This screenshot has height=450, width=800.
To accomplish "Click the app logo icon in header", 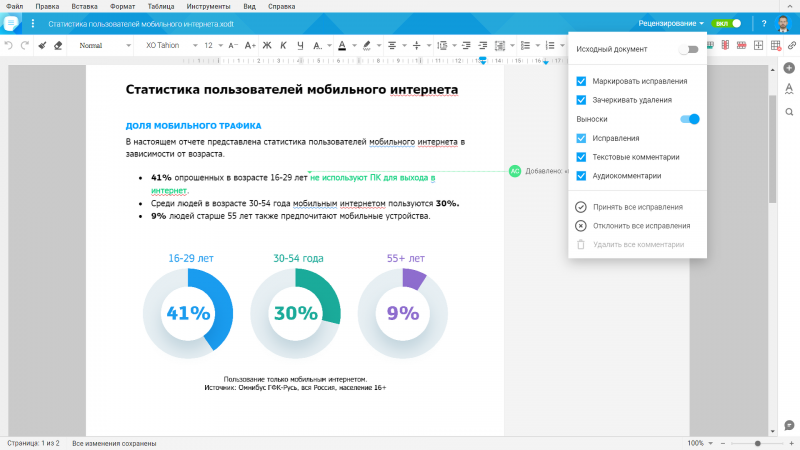I will point(11,23).
